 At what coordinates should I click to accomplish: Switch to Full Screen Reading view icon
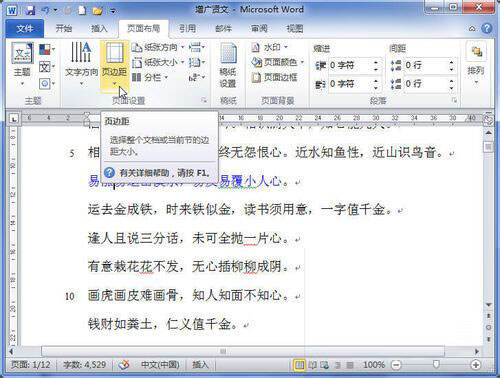pyautogui.click(x=312, y=365)
